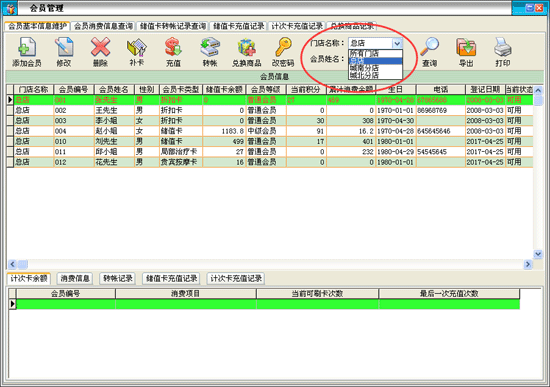Select the member row 花先生
The image size is (550, 387).
tap(270, 162)
